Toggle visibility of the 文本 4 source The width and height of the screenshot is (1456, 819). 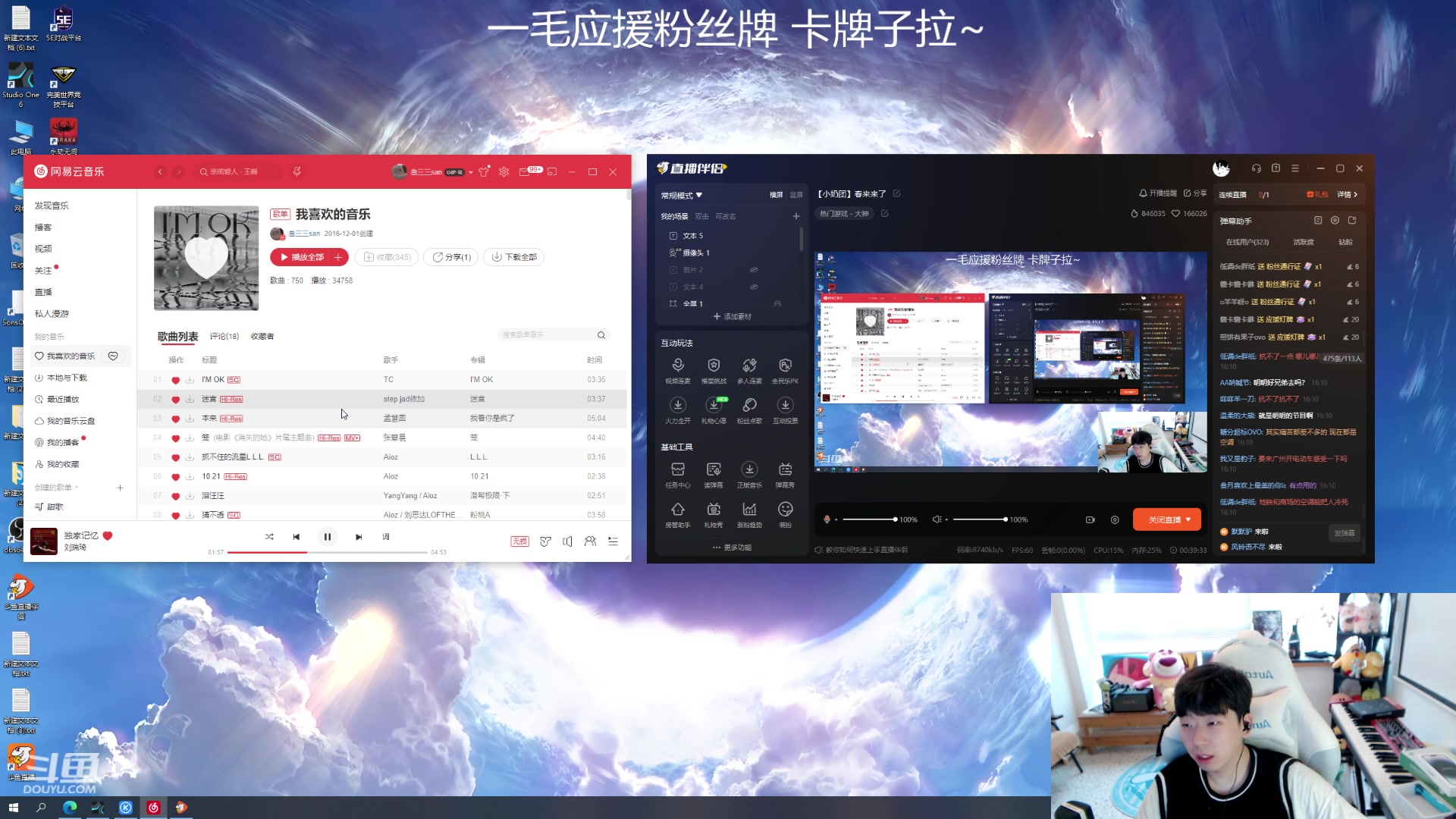point(754,287)
